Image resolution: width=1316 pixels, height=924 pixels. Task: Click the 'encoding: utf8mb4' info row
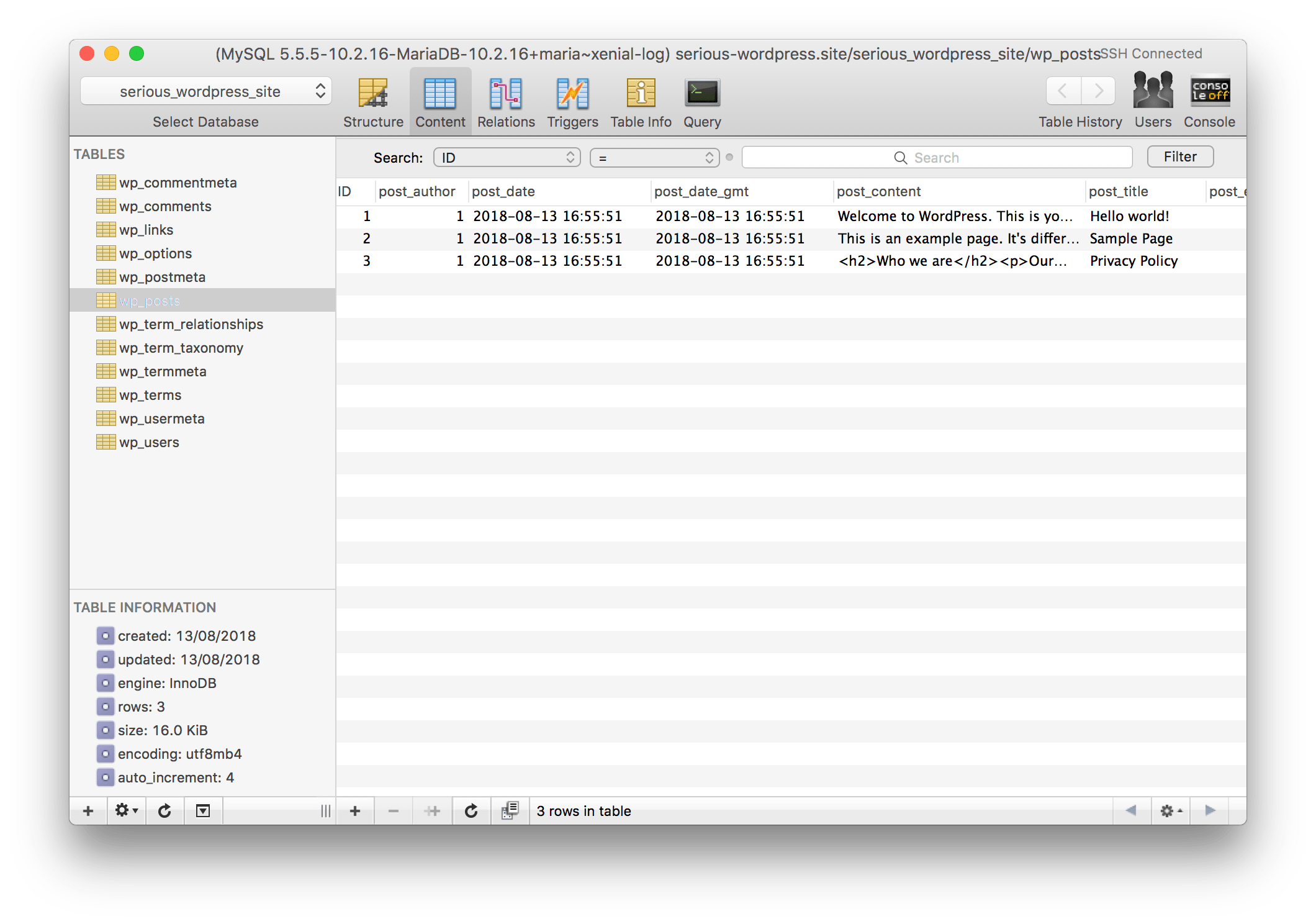click(202, 754)
